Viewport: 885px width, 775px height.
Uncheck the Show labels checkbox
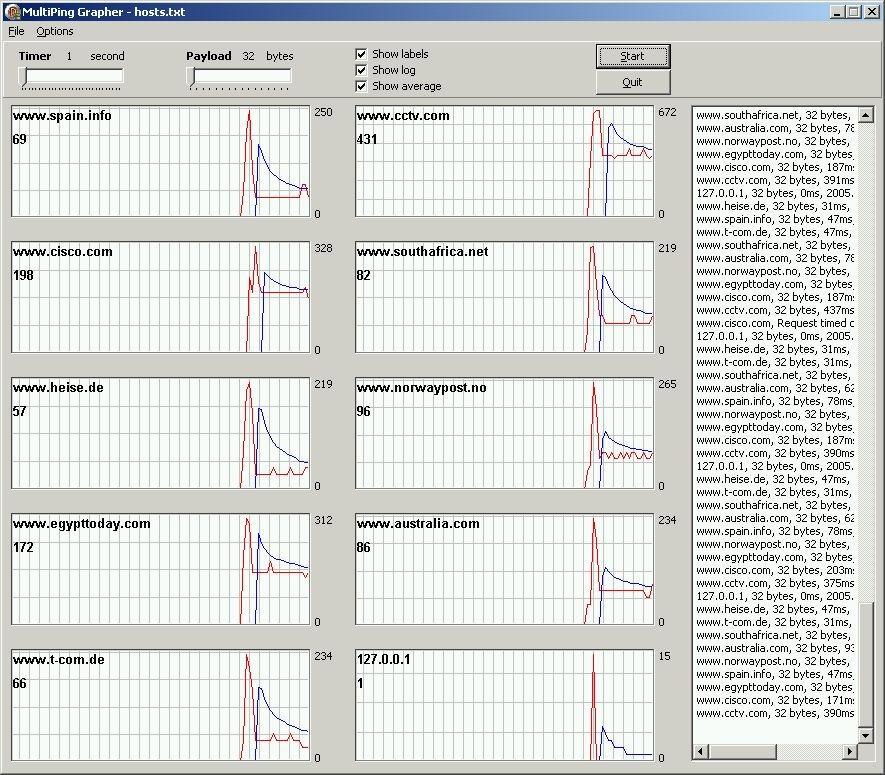361,54
